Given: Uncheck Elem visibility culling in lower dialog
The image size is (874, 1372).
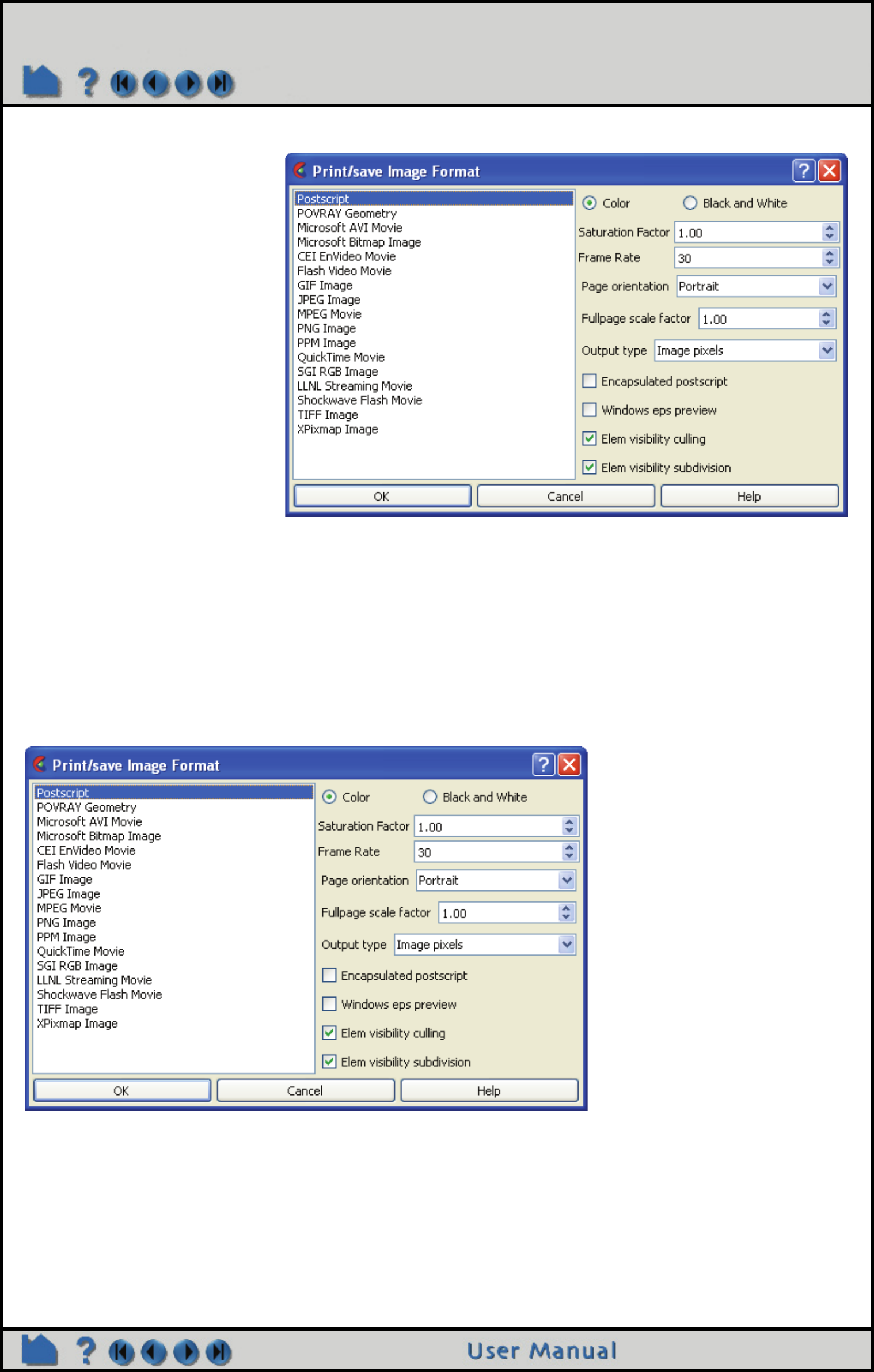Looking at the screenshot, I should pos(329,1033).
